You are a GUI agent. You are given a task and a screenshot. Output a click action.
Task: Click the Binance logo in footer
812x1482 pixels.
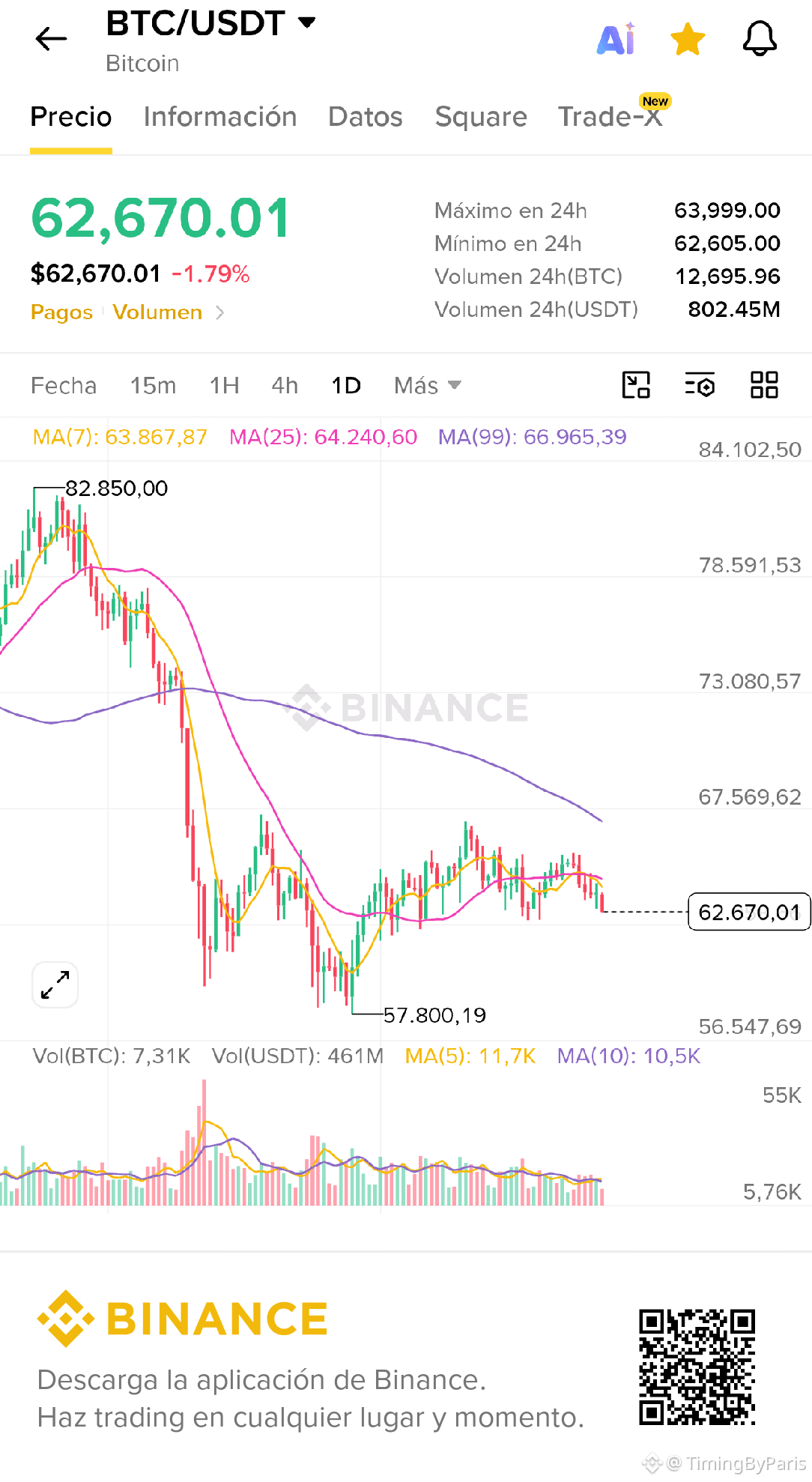point(182,1319)
